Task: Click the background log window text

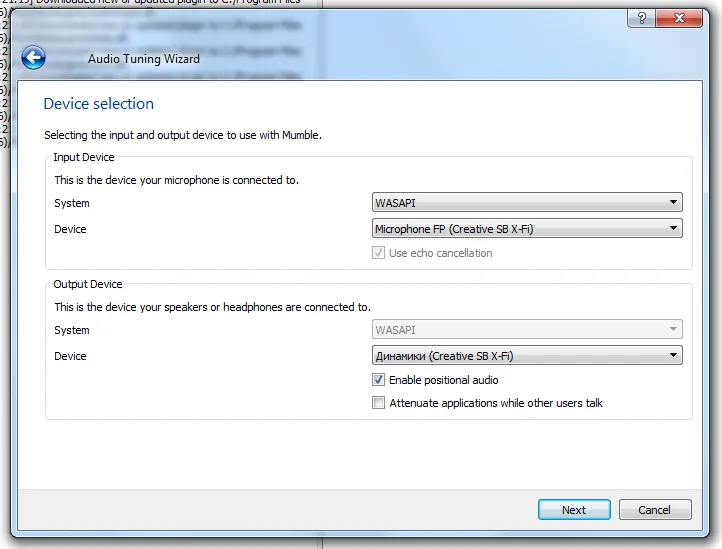Action: 160,3
